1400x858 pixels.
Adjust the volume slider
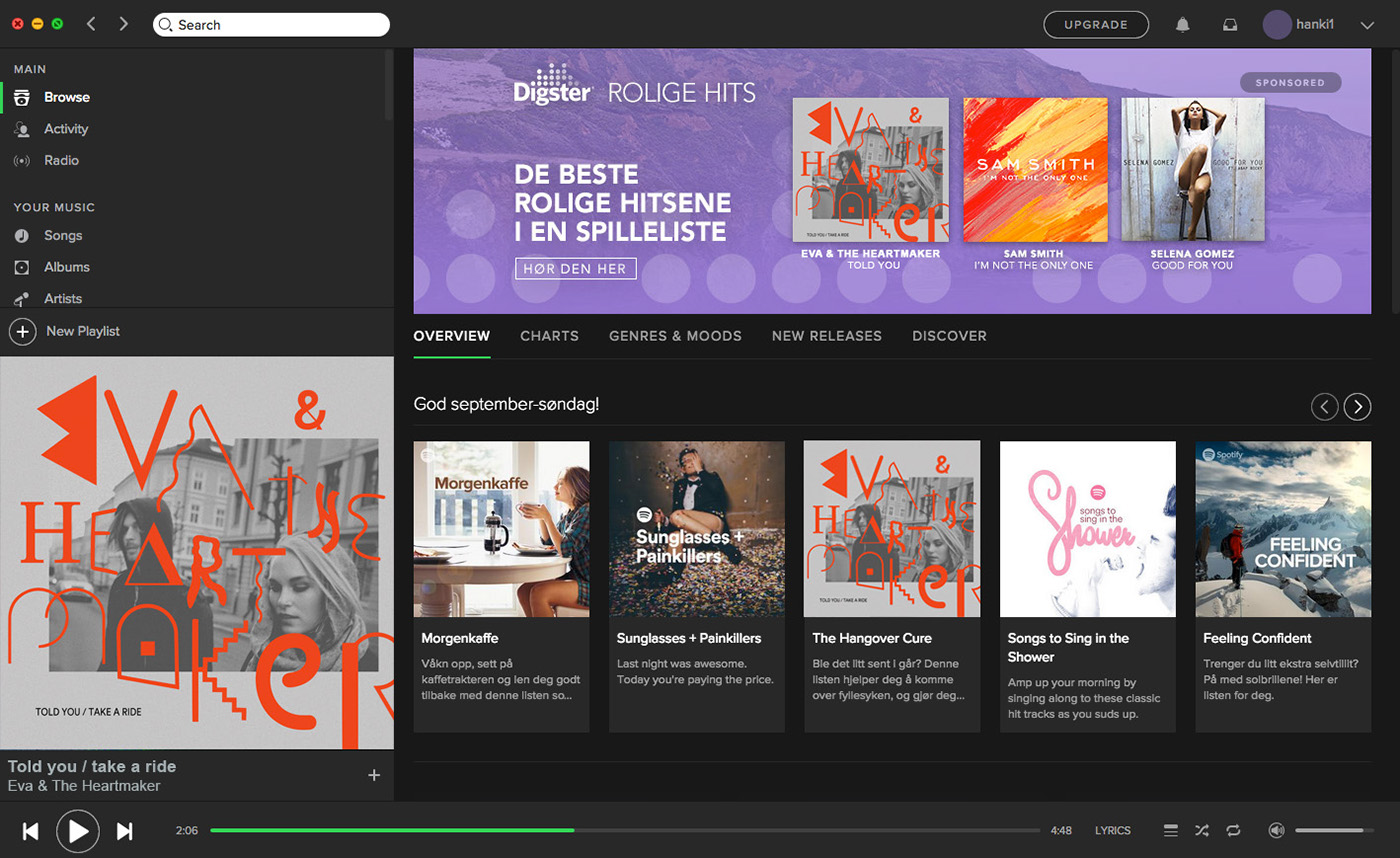coord(1335,830)
